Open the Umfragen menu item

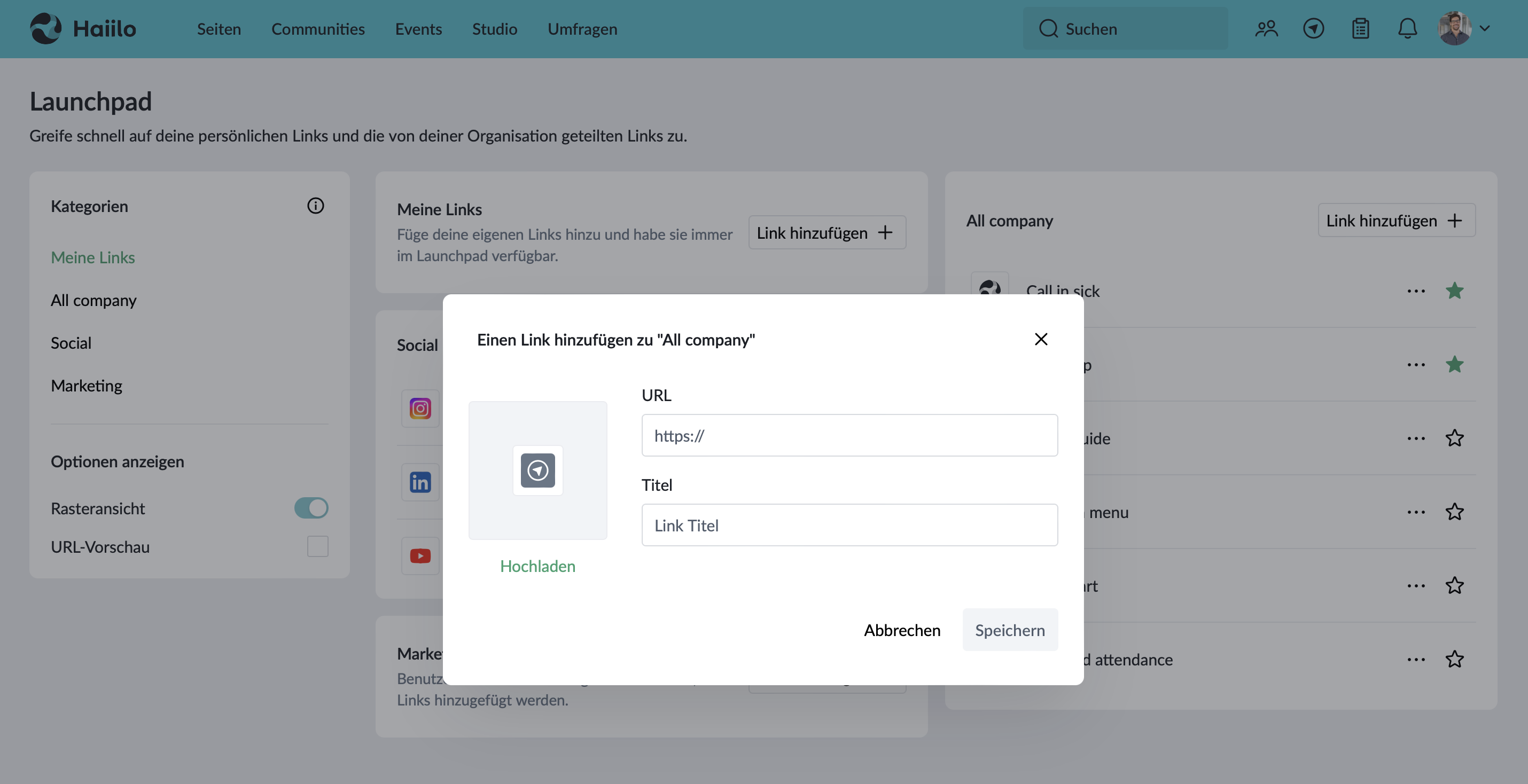582,28
